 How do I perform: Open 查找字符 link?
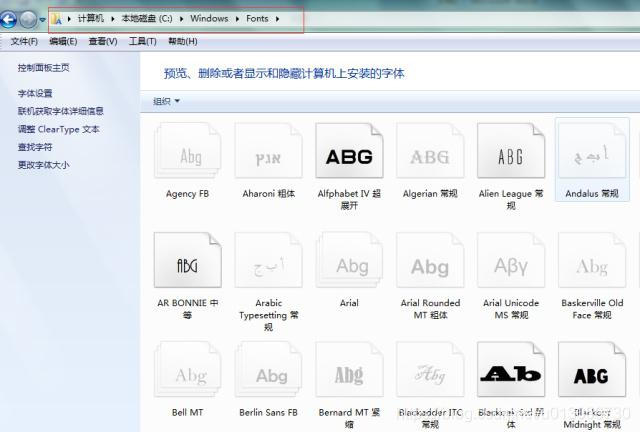(x=35, y=147)
